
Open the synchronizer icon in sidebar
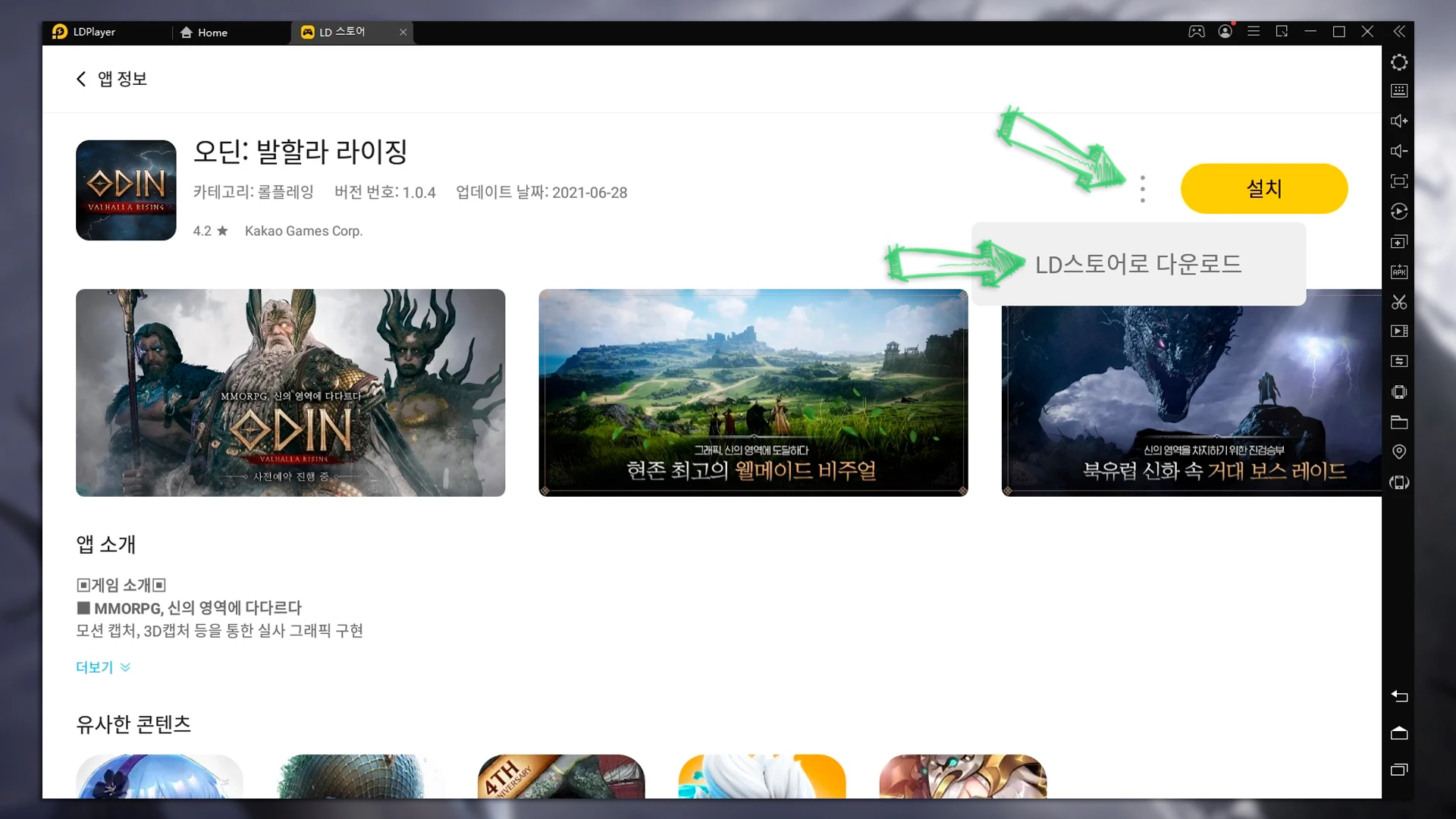[x=1399, y=362]
